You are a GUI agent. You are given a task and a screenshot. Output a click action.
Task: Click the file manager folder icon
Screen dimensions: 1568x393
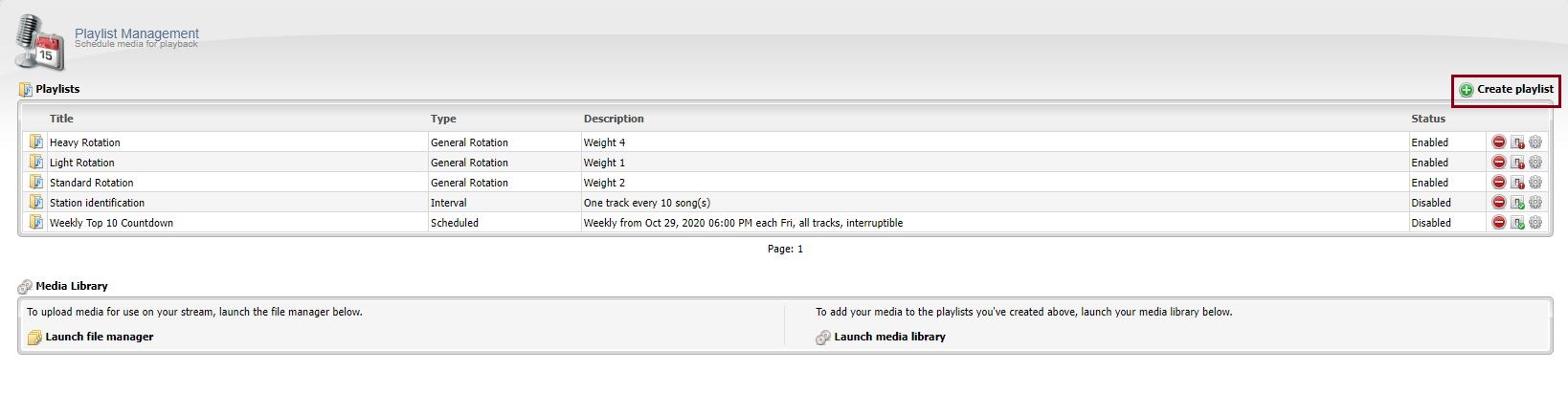click(34, 337)
